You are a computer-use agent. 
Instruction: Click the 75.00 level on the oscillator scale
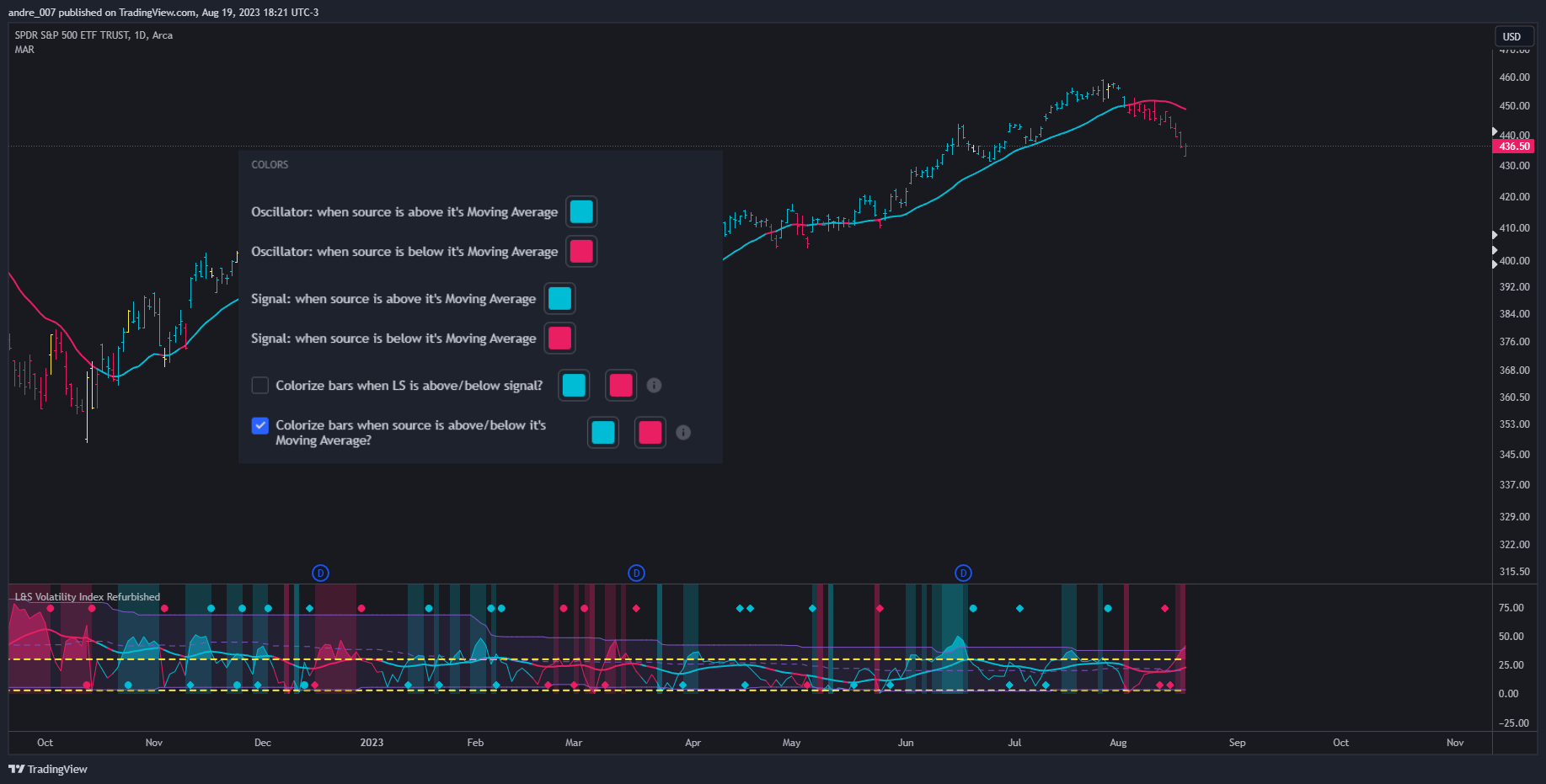point(1511,608)
